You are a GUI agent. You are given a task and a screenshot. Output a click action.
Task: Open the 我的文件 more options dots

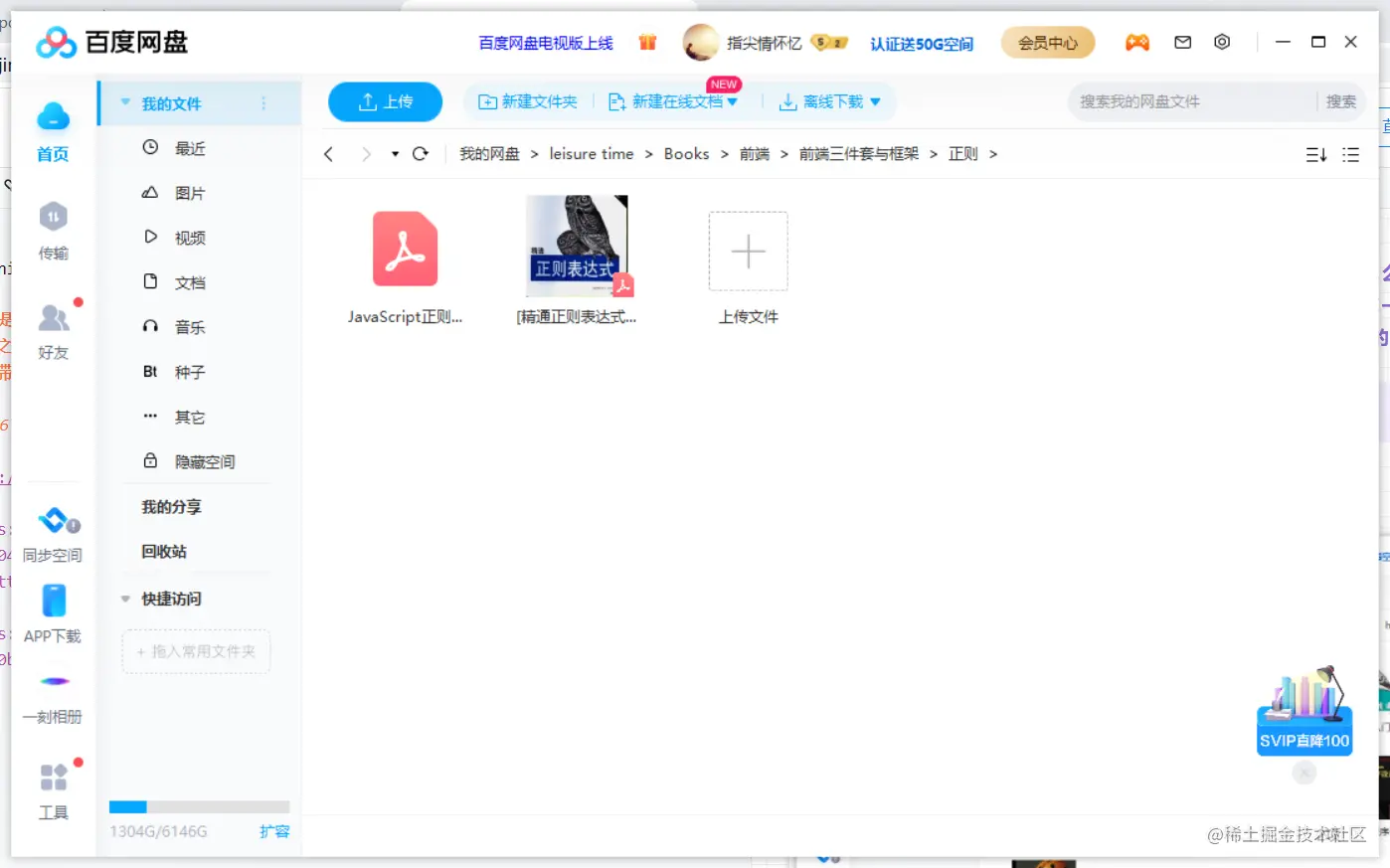pos(263,102)
